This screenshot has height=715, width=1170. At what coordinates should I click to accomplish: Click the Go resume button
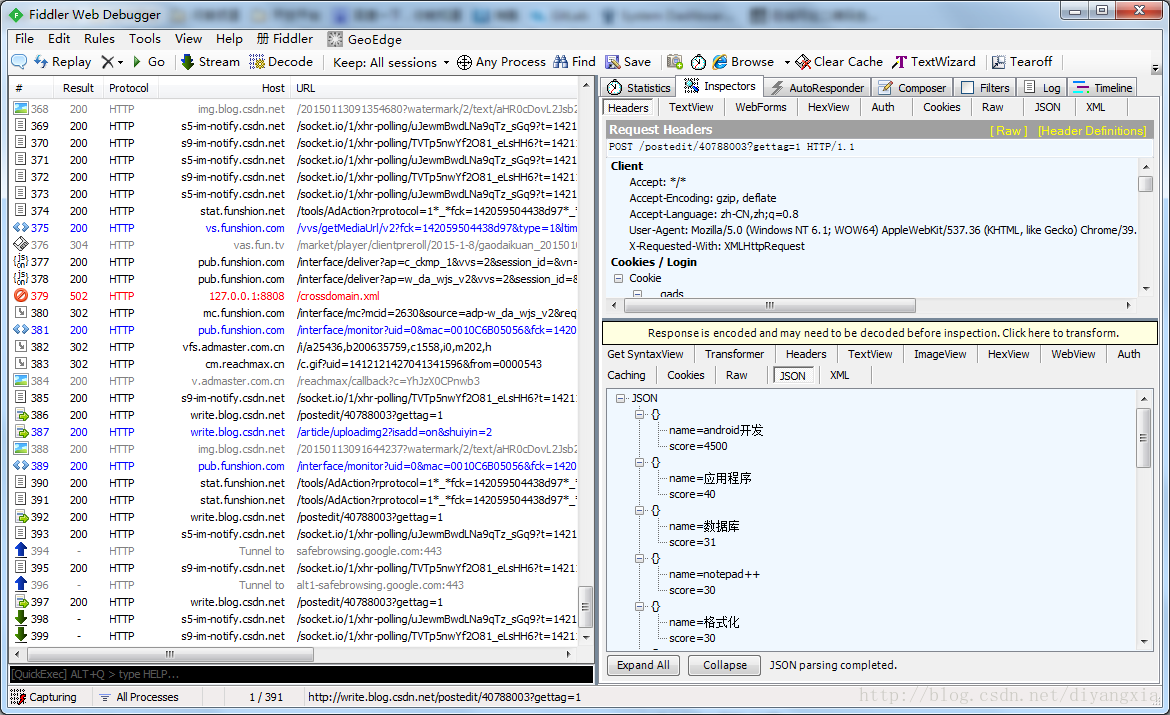pos(148,62)
